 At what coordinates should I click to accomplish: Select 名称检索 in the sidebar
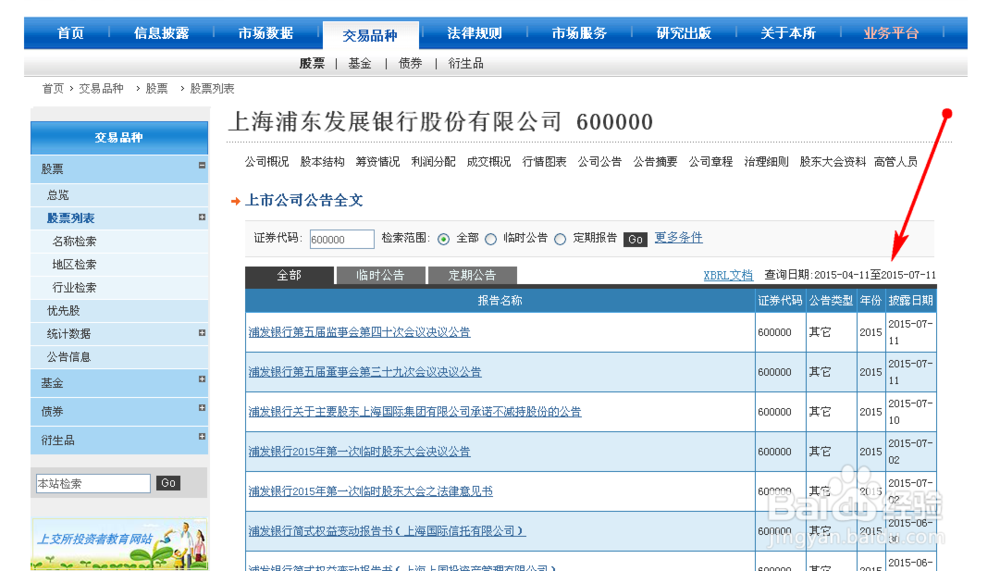(x=74, y=241)
